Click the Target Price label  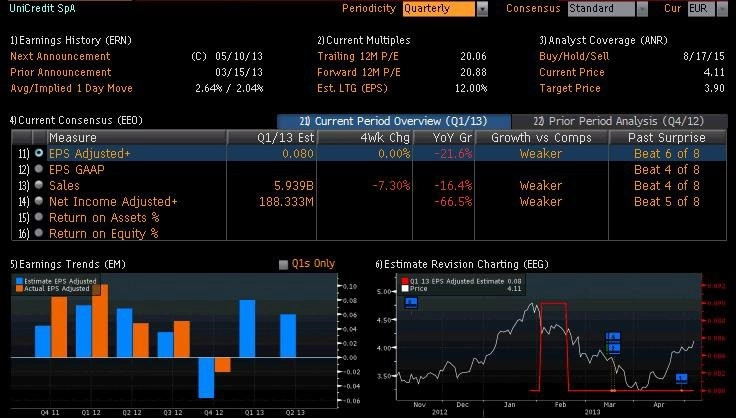point(570,88)
